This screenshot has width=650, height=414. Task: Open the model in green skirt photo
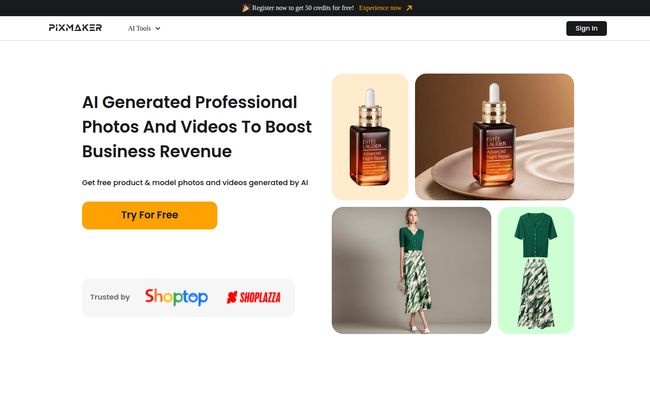point(411,270)
